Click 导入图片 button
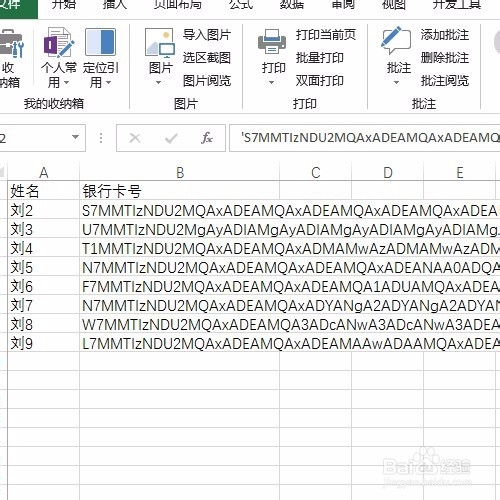 tap(207, 35)
